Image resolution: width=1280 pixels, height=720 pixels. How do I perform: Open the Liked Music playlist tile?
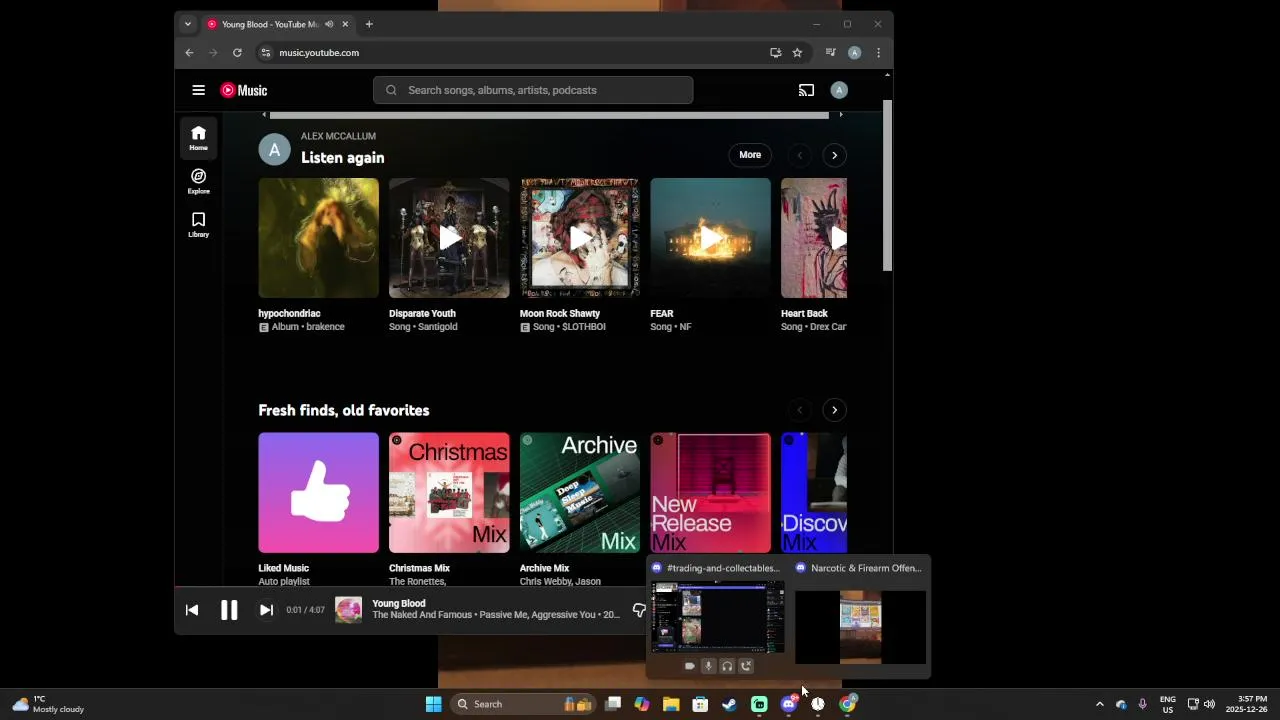click(x=319, y=493)
